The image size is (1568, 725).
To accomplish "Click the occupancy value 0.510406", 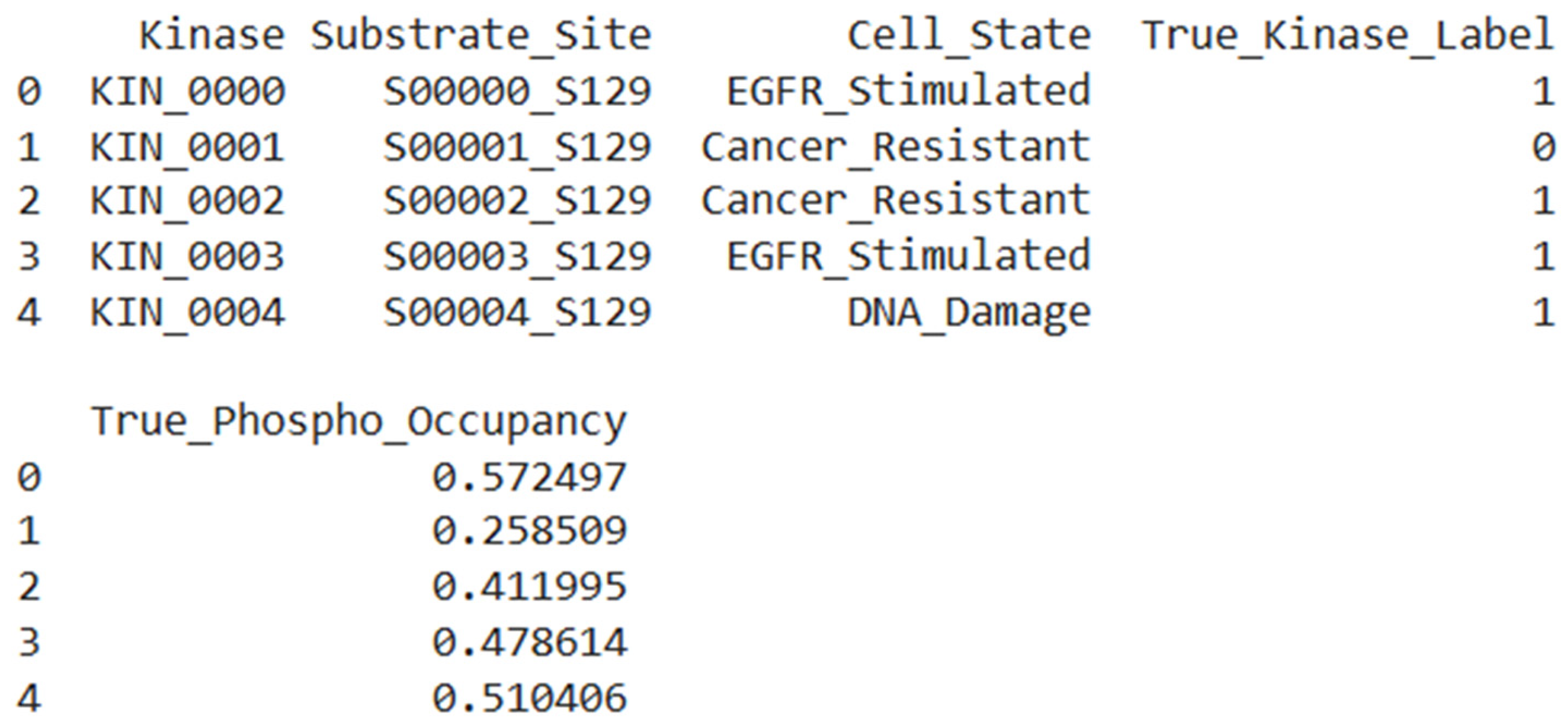I will coord(530,697).
